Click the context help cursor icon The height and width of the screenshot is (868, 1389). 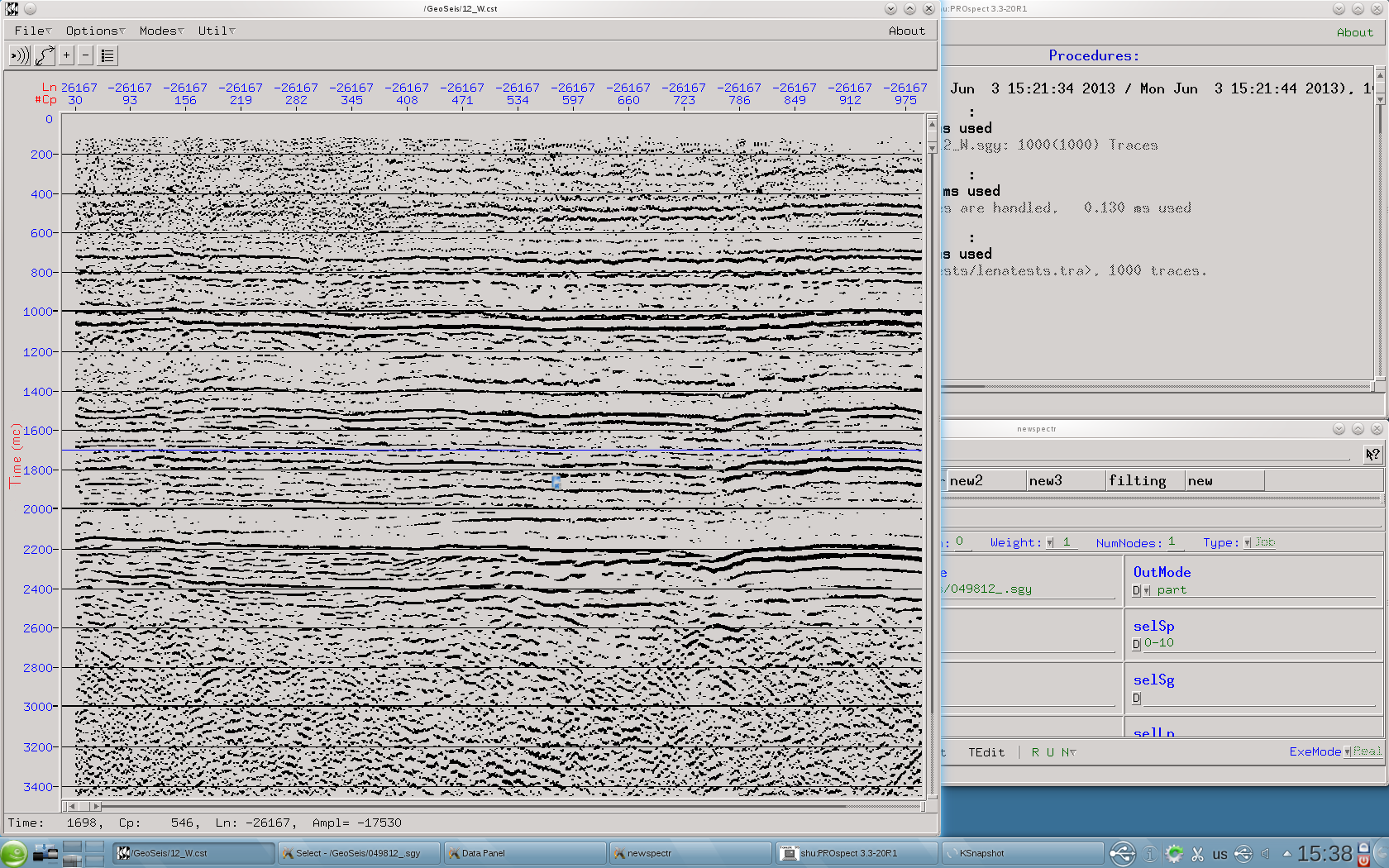coord(1372,455)
